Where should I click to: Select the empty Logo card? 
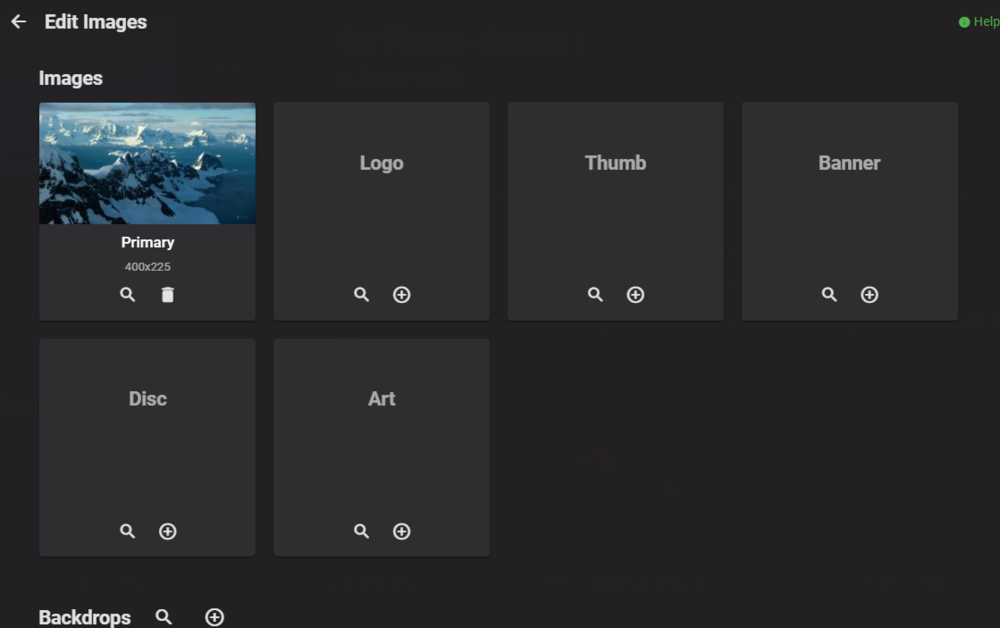(381, 200)
